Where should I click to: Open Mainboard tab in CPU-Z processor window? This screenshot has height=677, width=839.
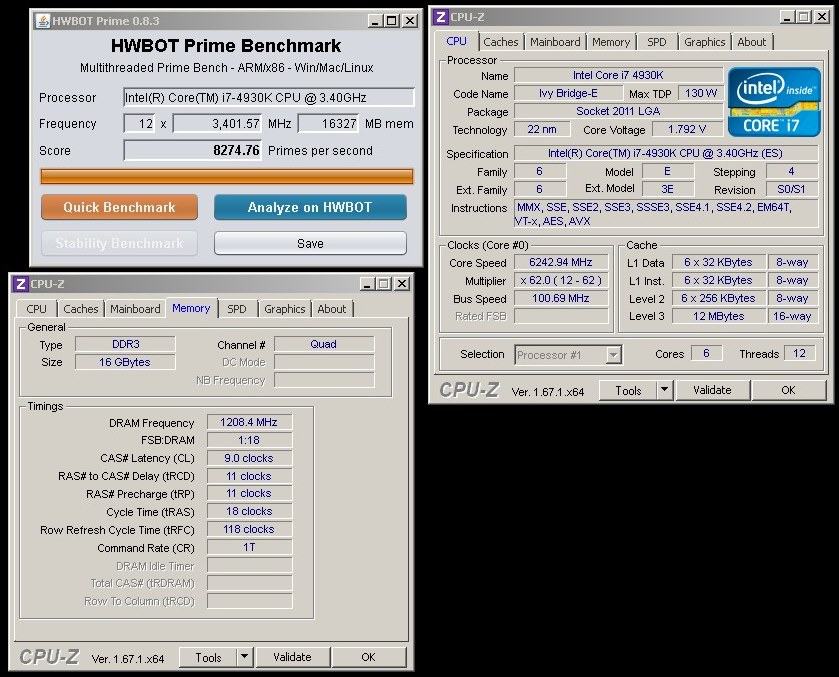(555, 42)
